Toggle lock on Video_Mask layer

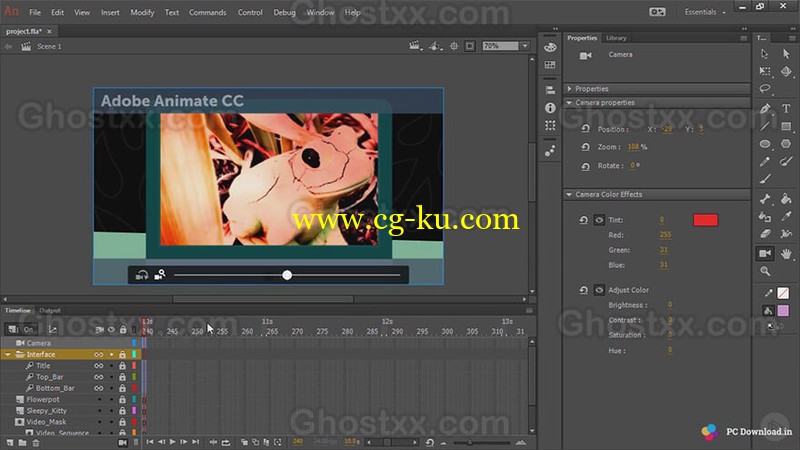(122, 422)
